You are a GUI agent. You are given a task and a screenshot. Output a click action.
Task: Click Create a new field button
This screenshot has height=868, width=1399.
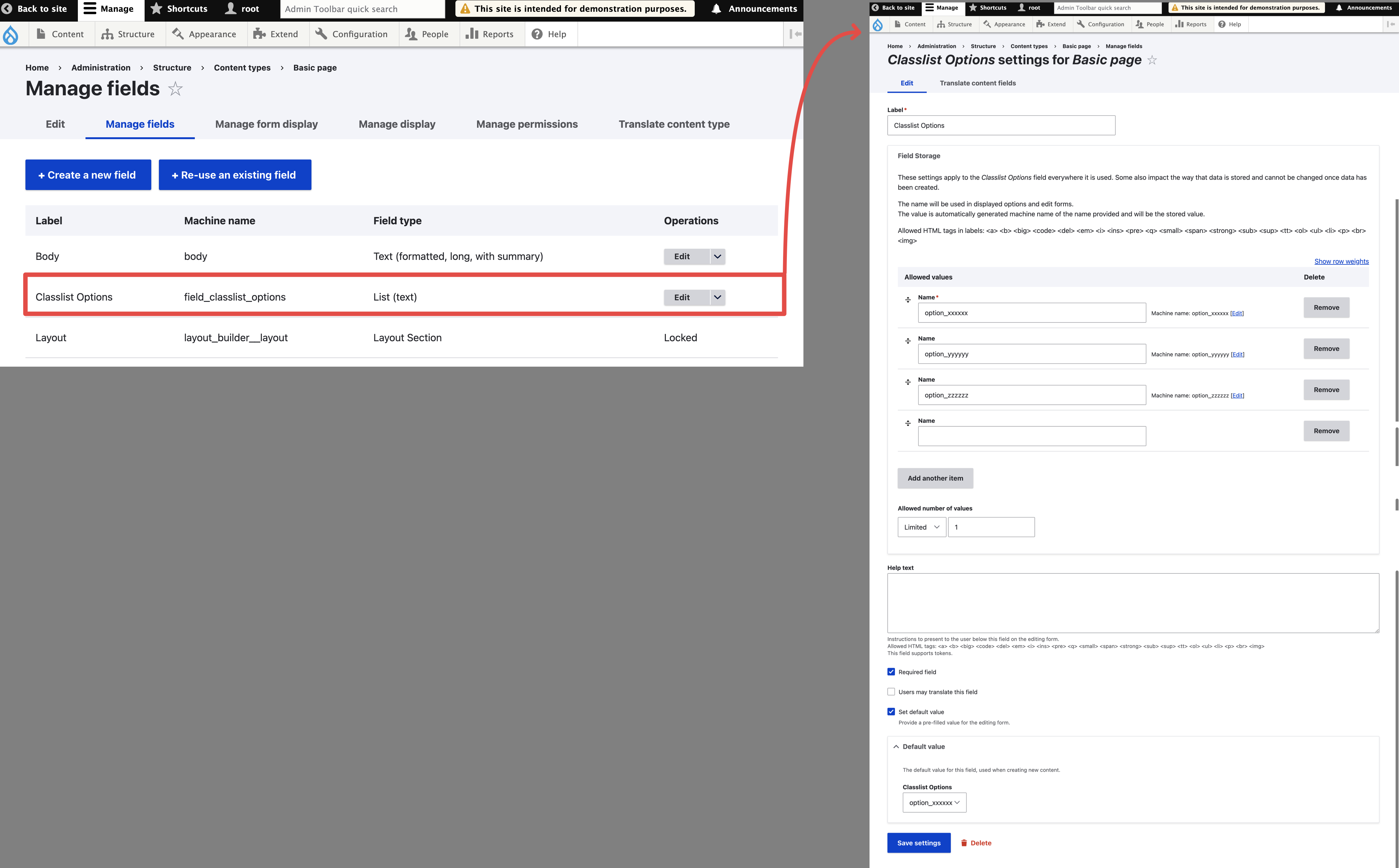(x=88, y=175)
